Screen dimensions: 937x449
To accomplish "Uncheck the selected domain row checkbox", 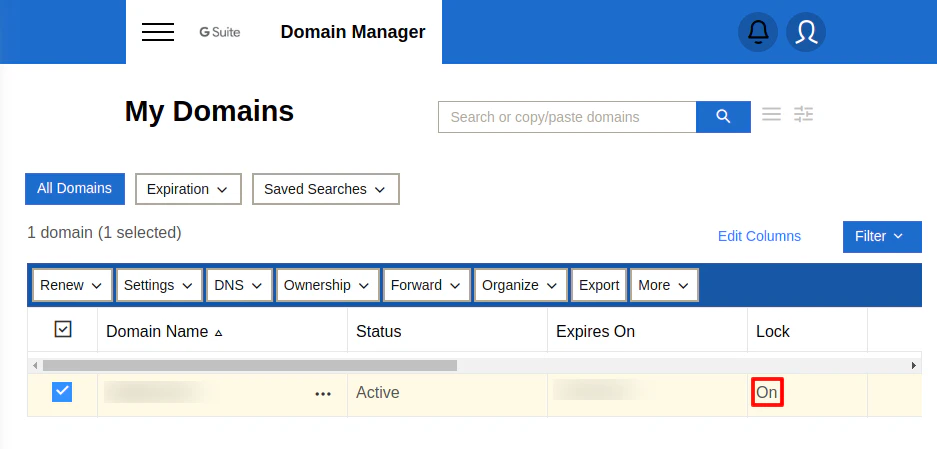I will [x=62, y=392].
